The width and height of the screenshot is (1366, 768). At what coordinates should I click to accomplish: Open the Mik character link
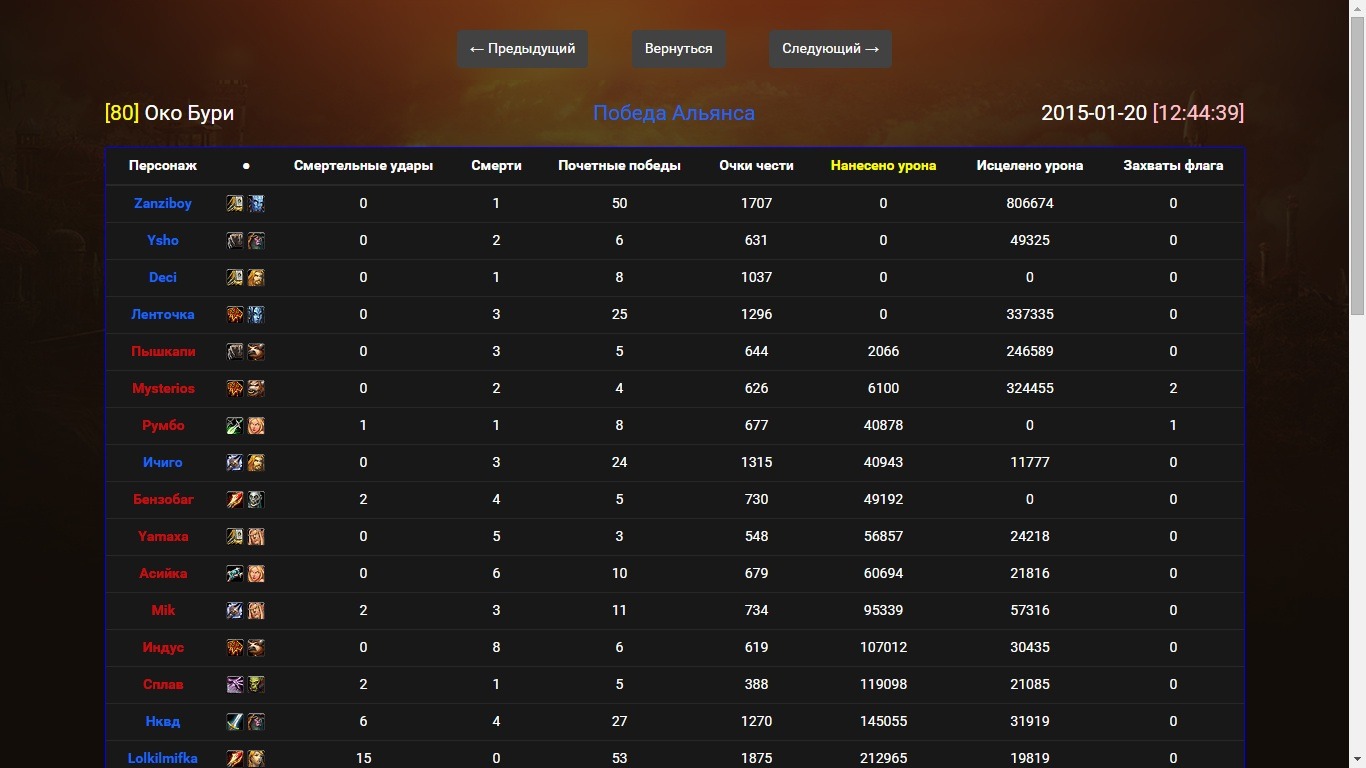point(163,610)
